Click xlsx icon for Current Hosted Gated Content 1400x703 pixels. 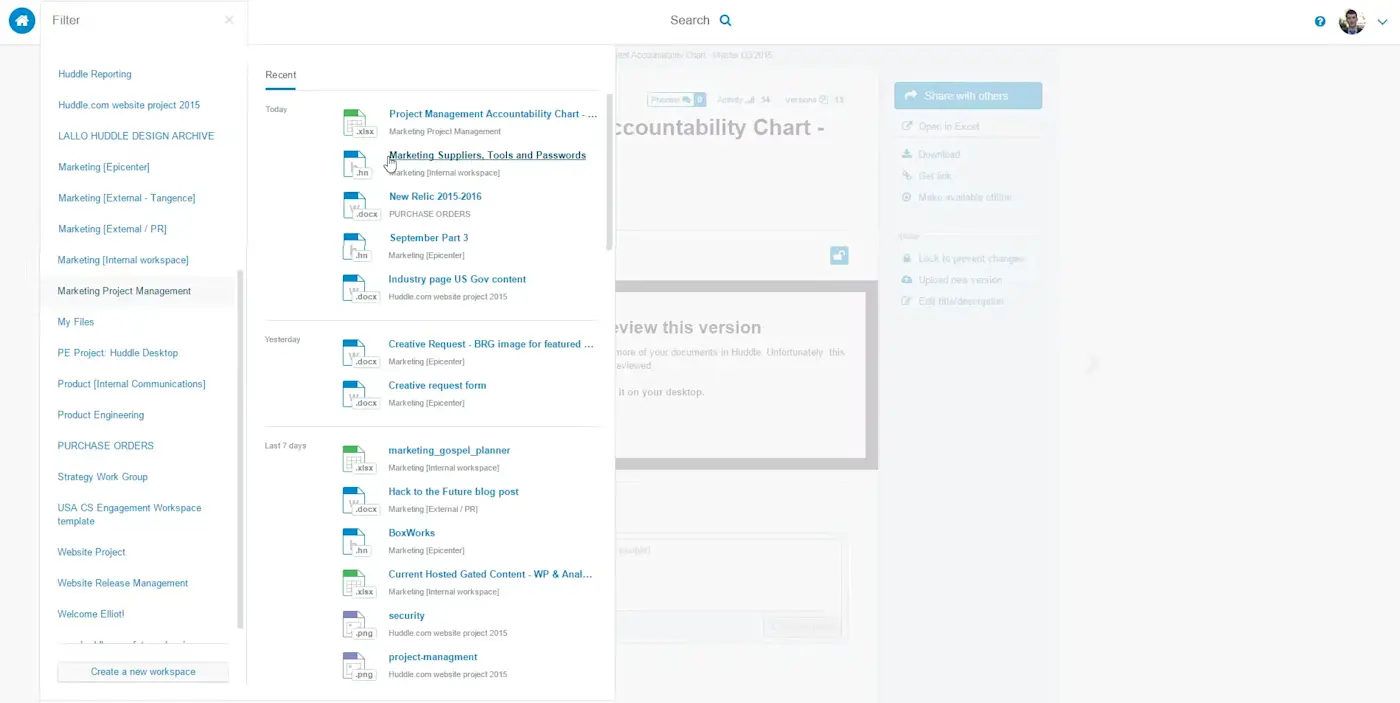click(x=358, y=583)
